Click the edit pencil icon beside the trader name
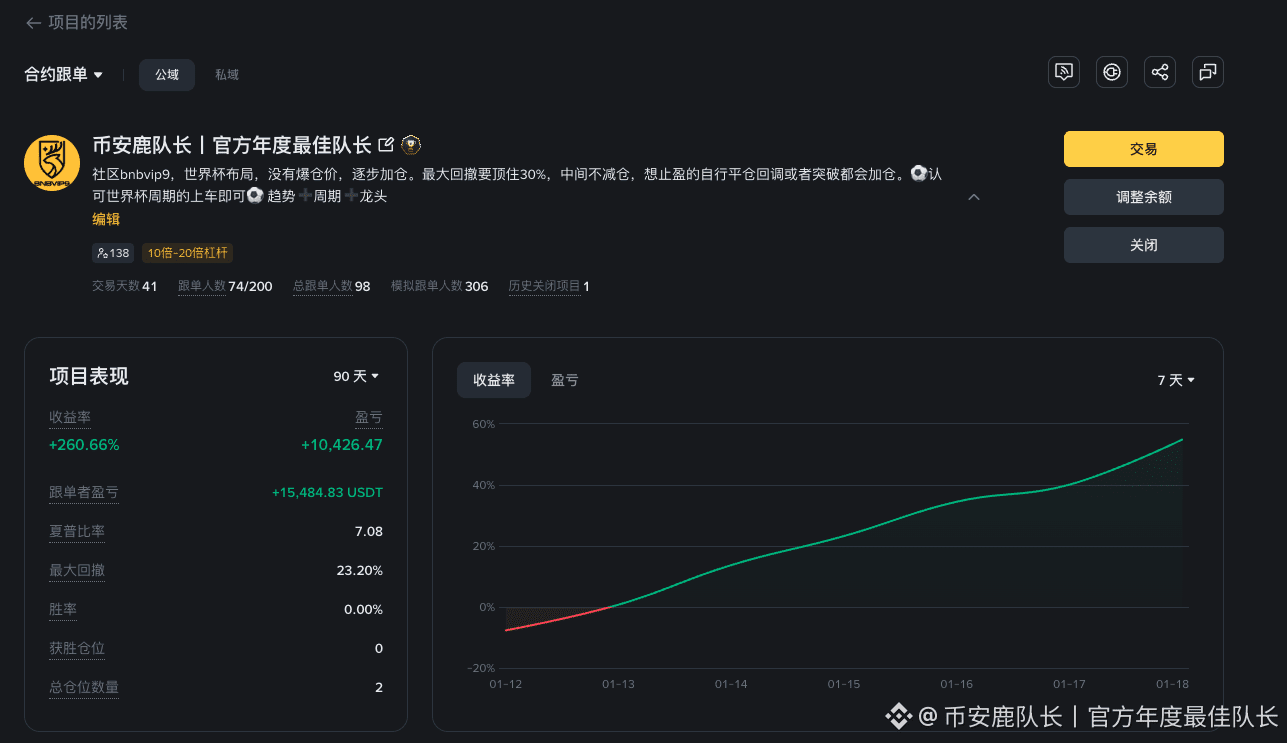Screen dimensions: 1287x743 [387, 144]
